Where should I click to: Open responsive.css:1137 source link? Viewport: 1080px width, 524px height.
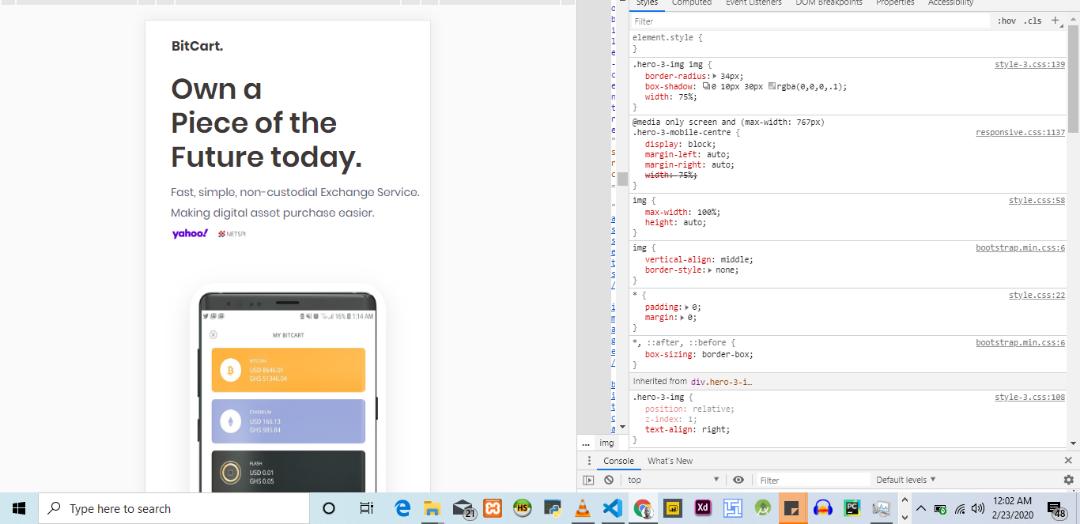[x=1020, y=132]
